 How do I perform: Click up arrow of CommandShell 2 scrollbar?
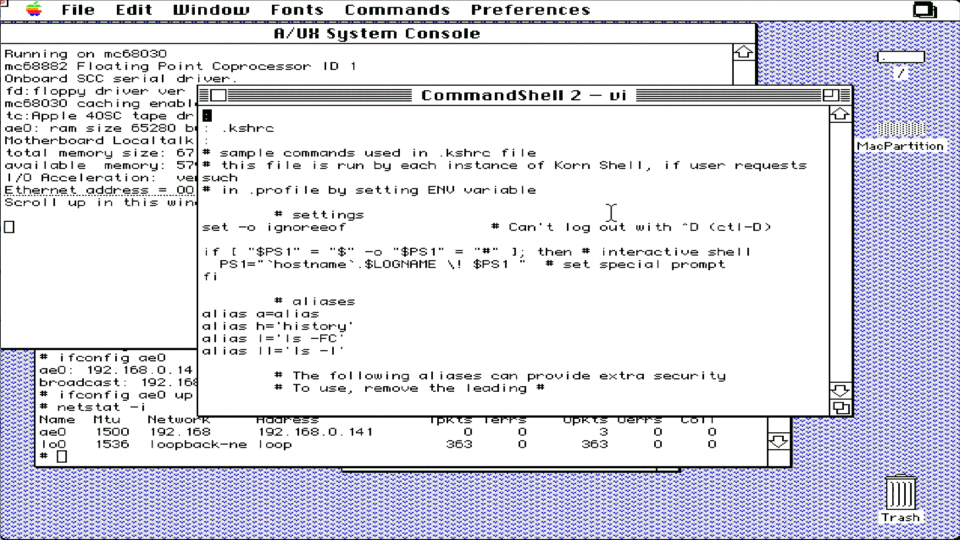point(840,114)
